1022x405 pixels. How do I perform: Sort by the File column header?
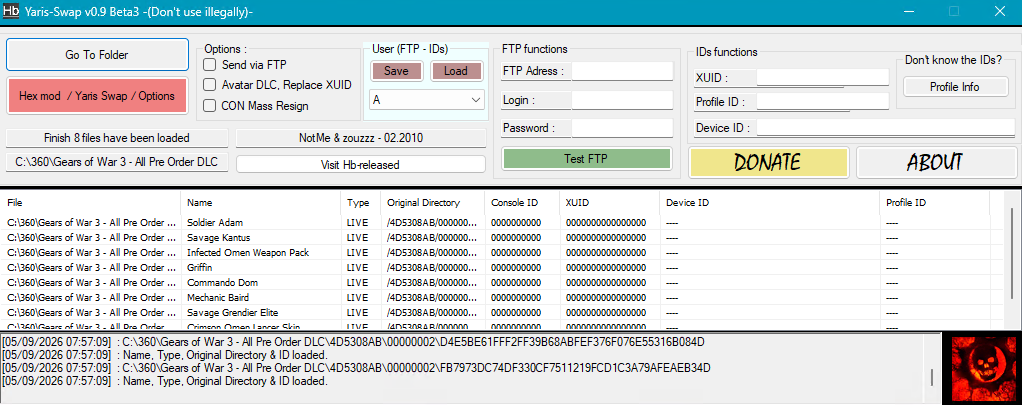[x=91, y=203]
